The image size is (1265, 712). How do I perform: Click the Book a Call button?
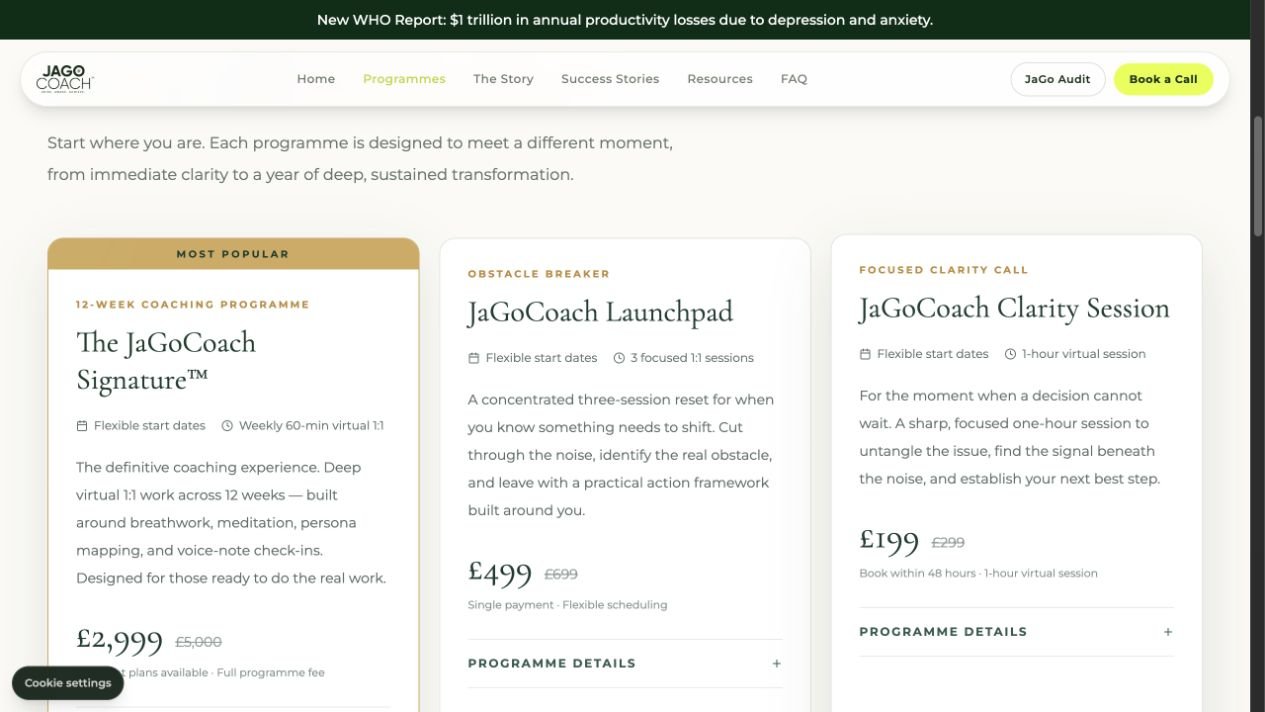click(1163, 79)
